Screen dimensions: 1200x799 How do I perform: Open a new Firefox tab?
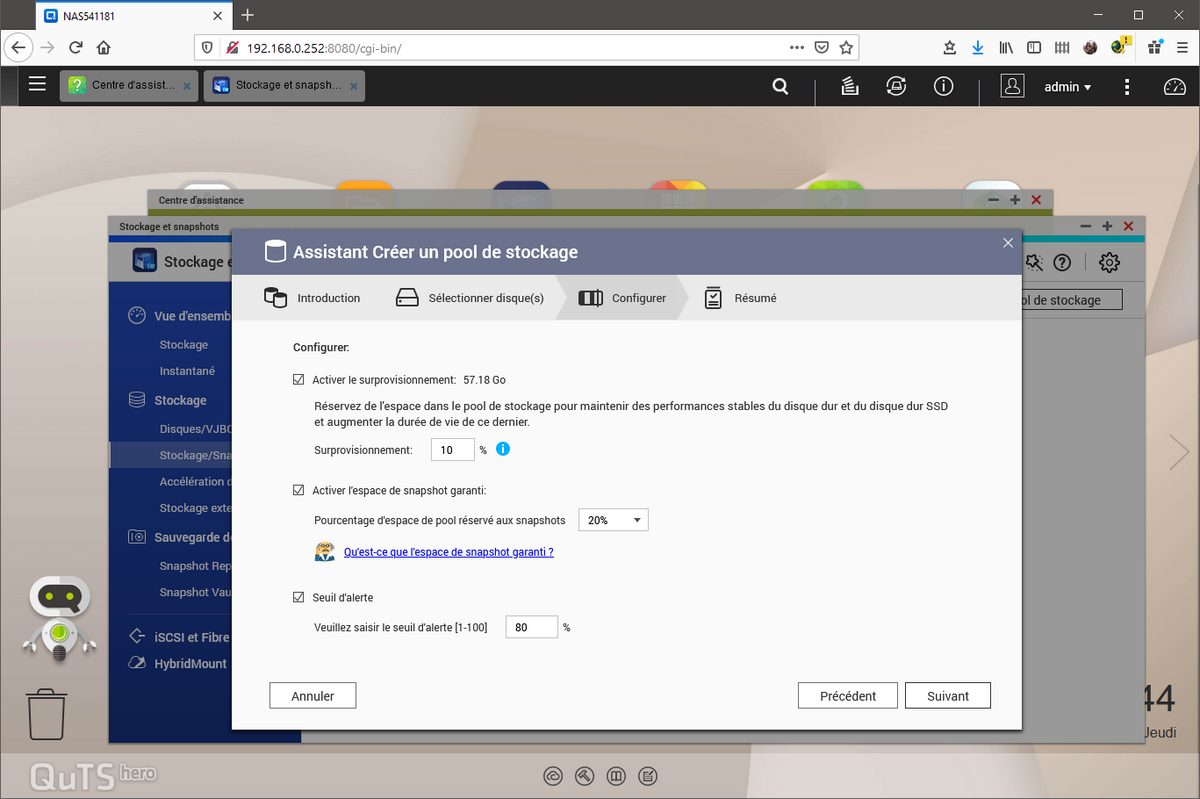pyautogui.click(x=248, y=15)
